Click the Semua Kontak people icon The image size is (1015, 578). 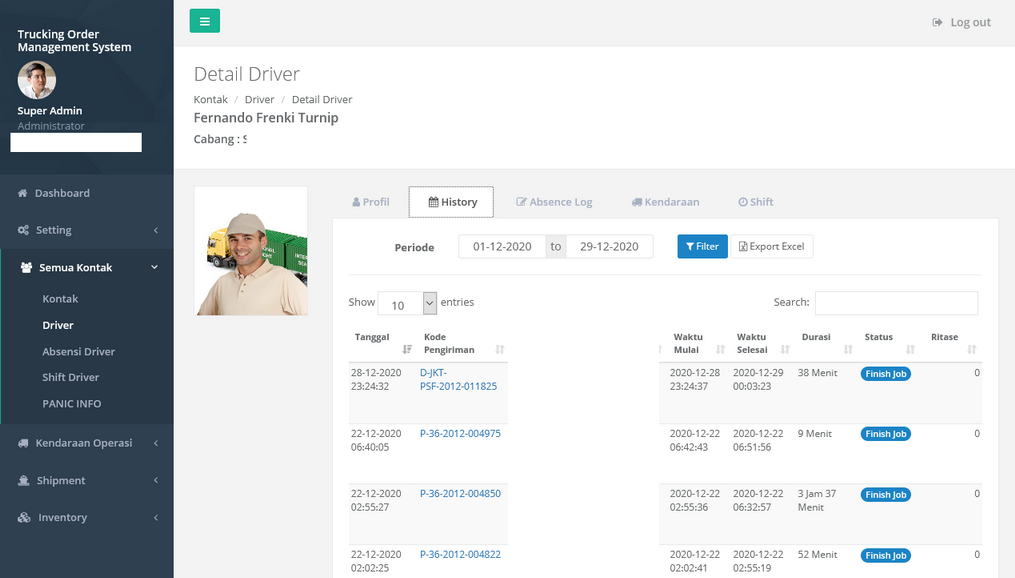pos(26,267)
